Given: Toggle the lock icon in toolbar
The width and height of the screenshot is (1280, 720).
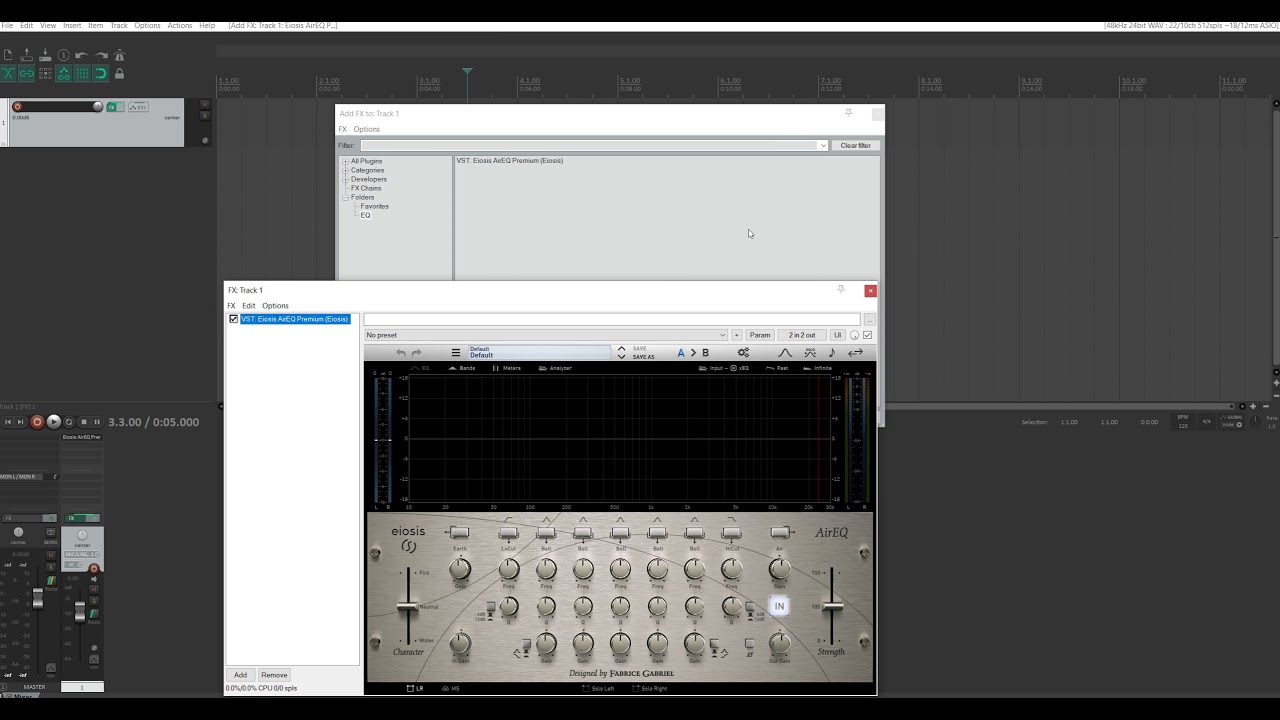Looking at the screenshot, I should click(x=119, y=73).
